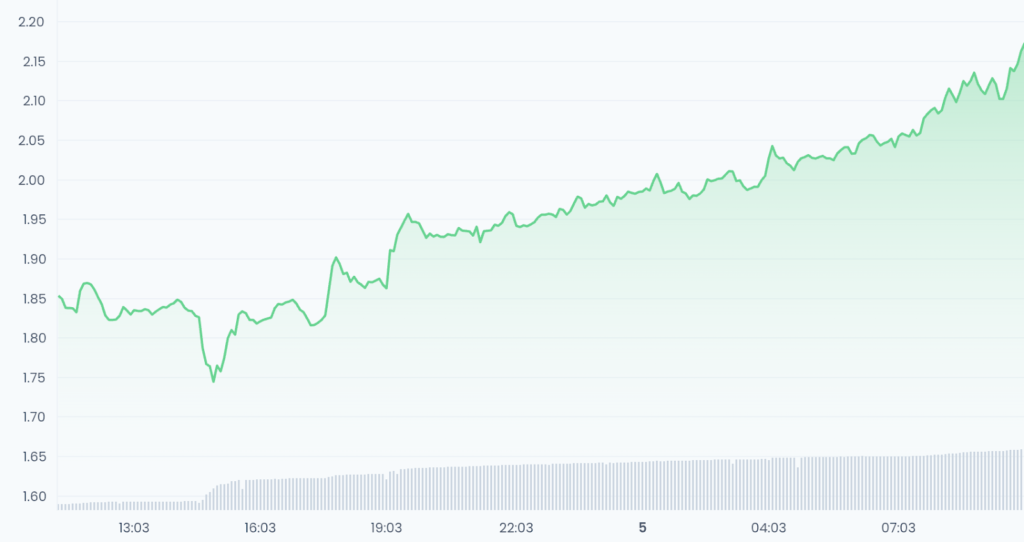Click the lowest dip of the price line
The width and height of the screenshot is (1024, 542).
[x=213, y=381]
